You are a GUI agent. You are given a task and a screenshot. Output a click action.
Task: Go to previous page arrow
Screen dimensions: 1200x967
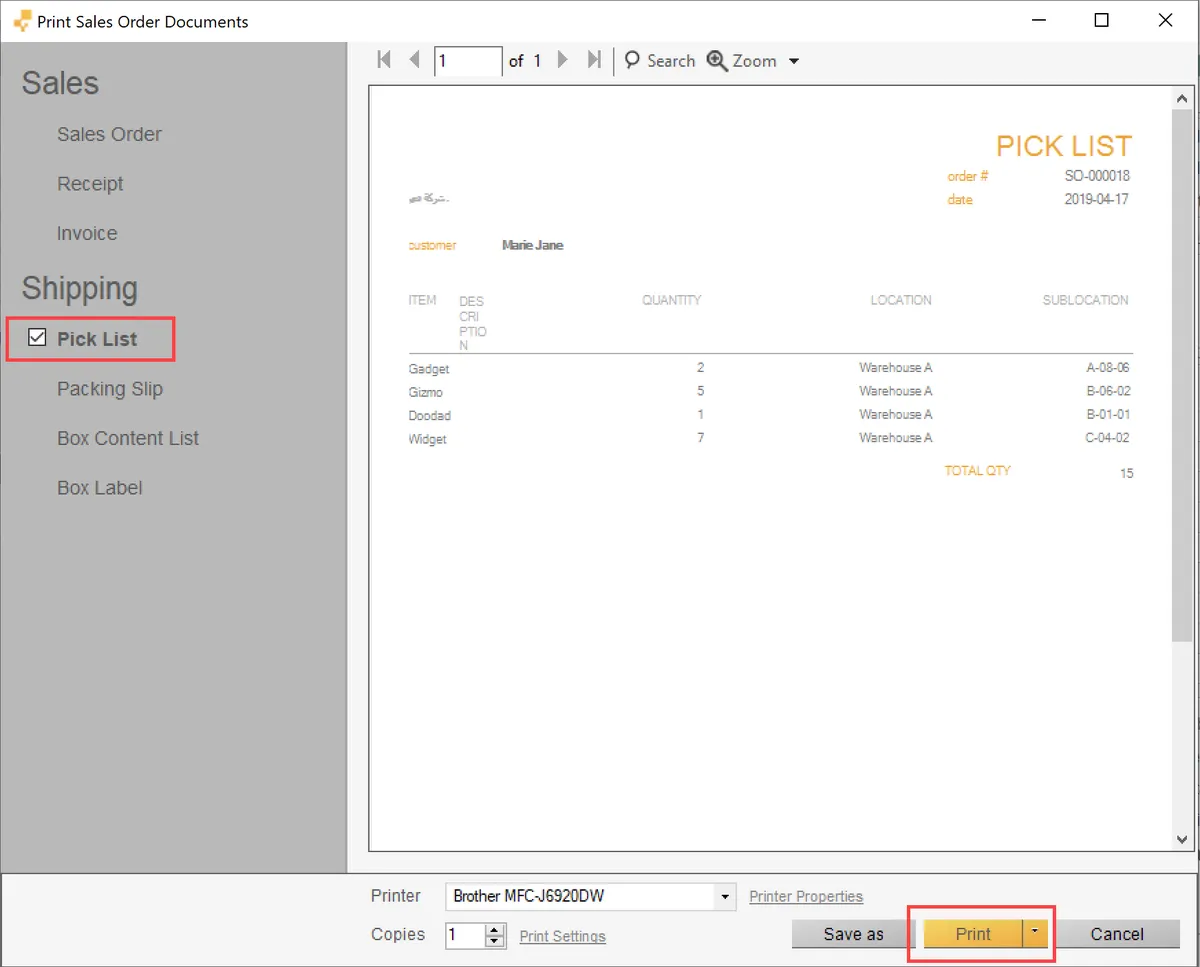(x=414, y=60)
